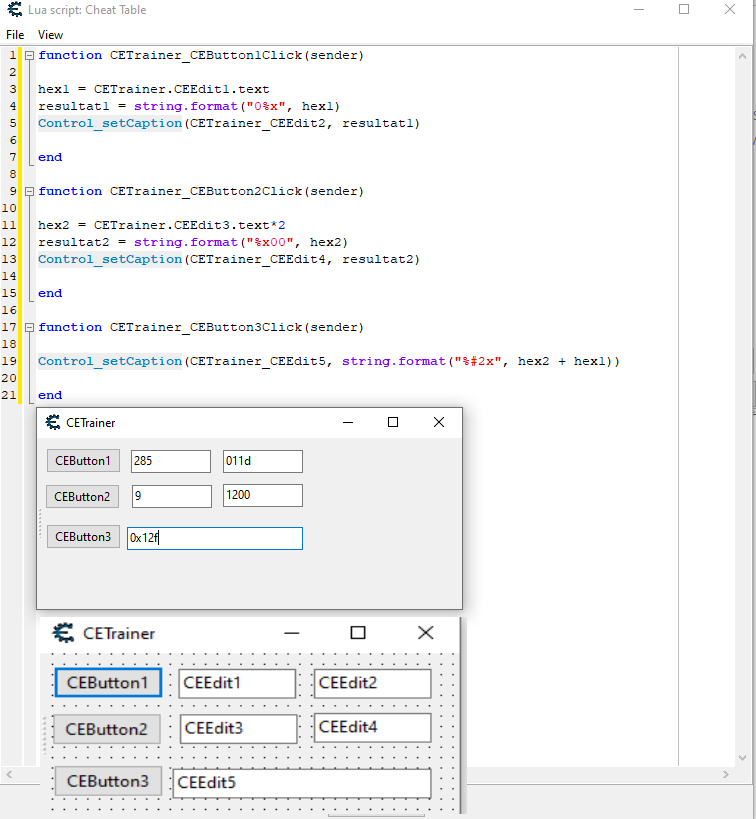This screenshot has width=756, height=819.
Task: Click the CETrainer running window logo icon
Action: coord(54,423)
